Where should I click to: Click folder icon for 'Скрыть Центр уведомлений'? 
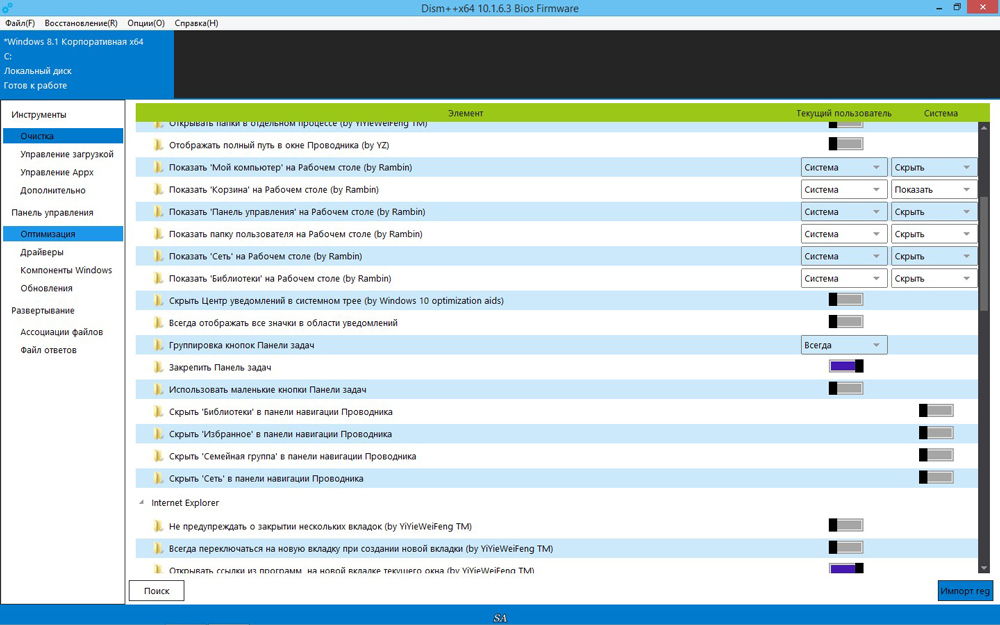point(158,300)
